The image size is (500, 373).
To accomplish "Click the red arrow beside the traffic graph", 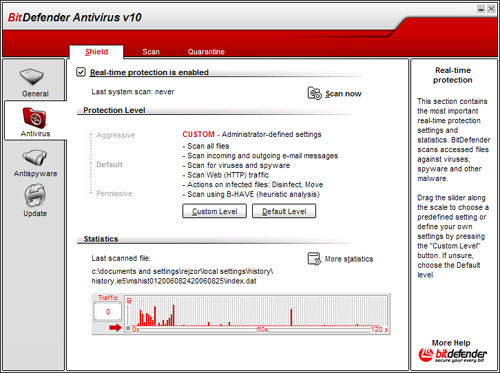I will (115, 328).
